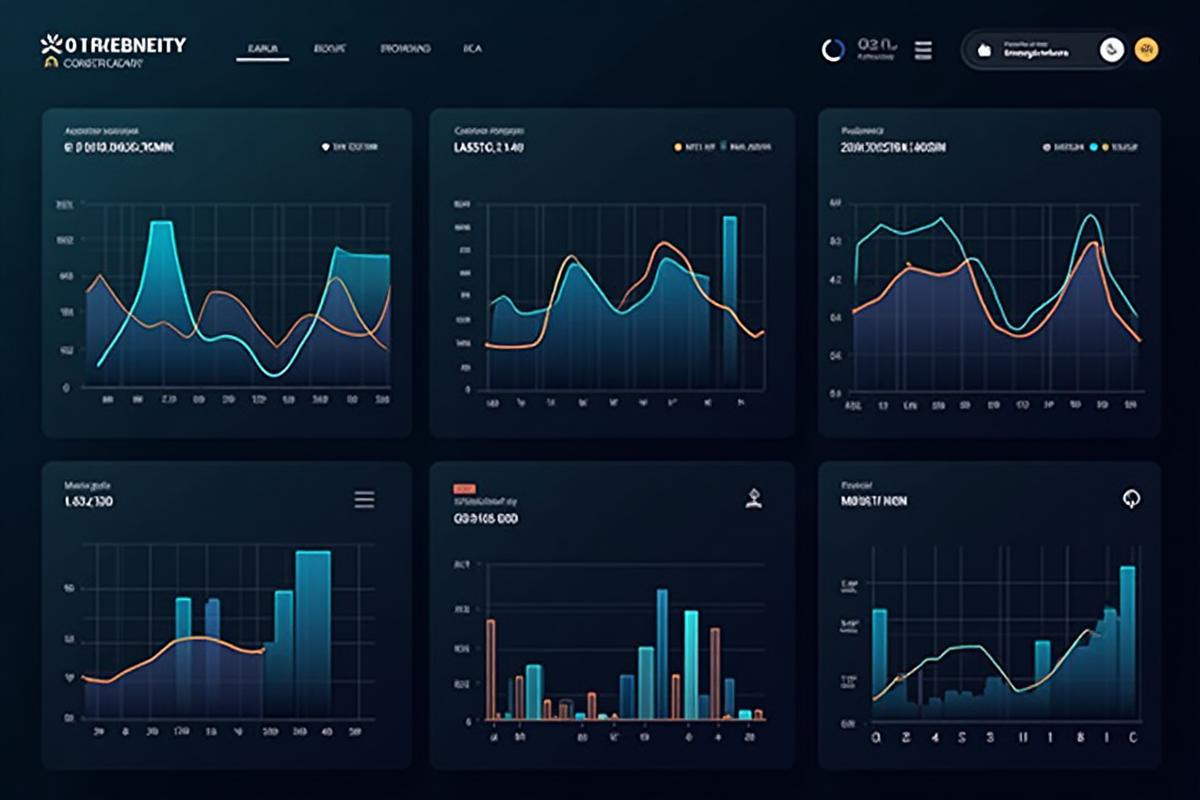Screen dimensions: 1200x800
Task: Click the cloud download icon on the bottom-right card
Action: 1134,497
